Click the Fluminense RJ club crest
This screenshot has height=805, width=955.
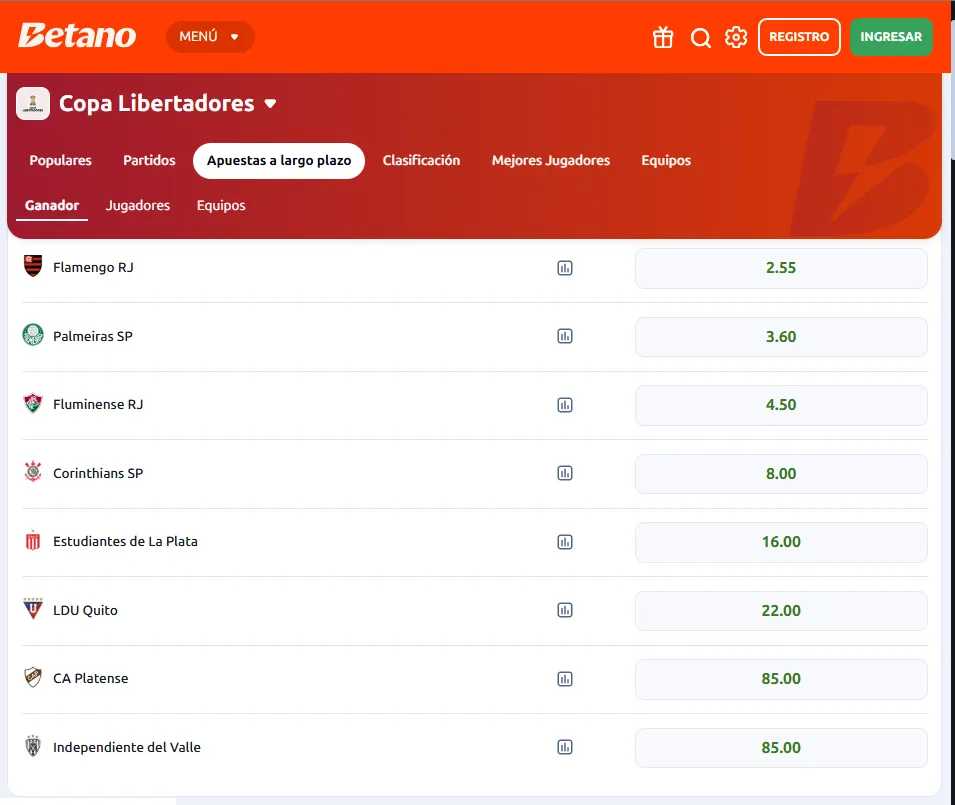(x=33, y=403)
